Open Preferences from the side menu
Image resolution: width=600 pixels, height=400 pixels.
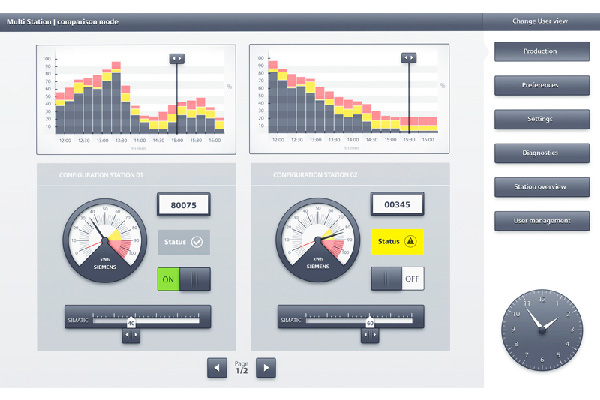point(541,85)
